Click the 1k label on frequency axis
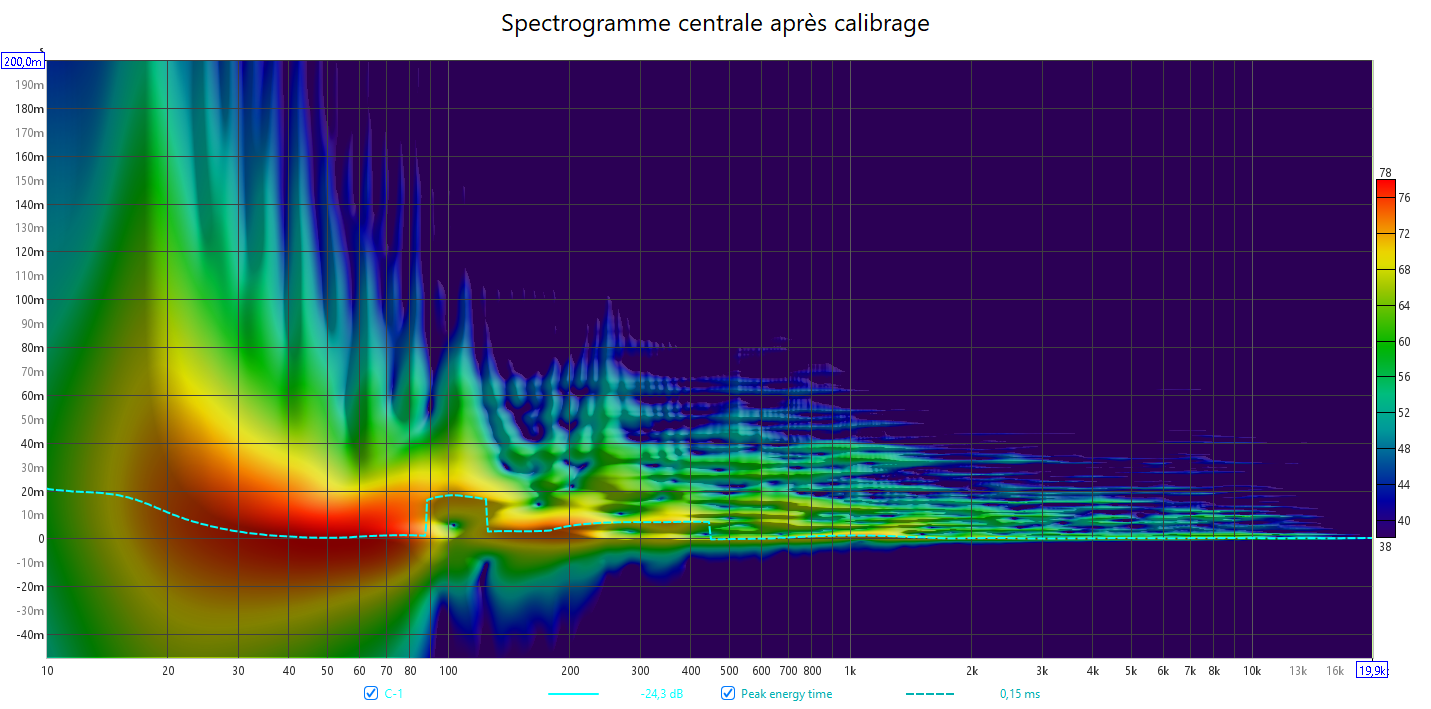Viewport: 1431px width, 709px height. (850, 671)
